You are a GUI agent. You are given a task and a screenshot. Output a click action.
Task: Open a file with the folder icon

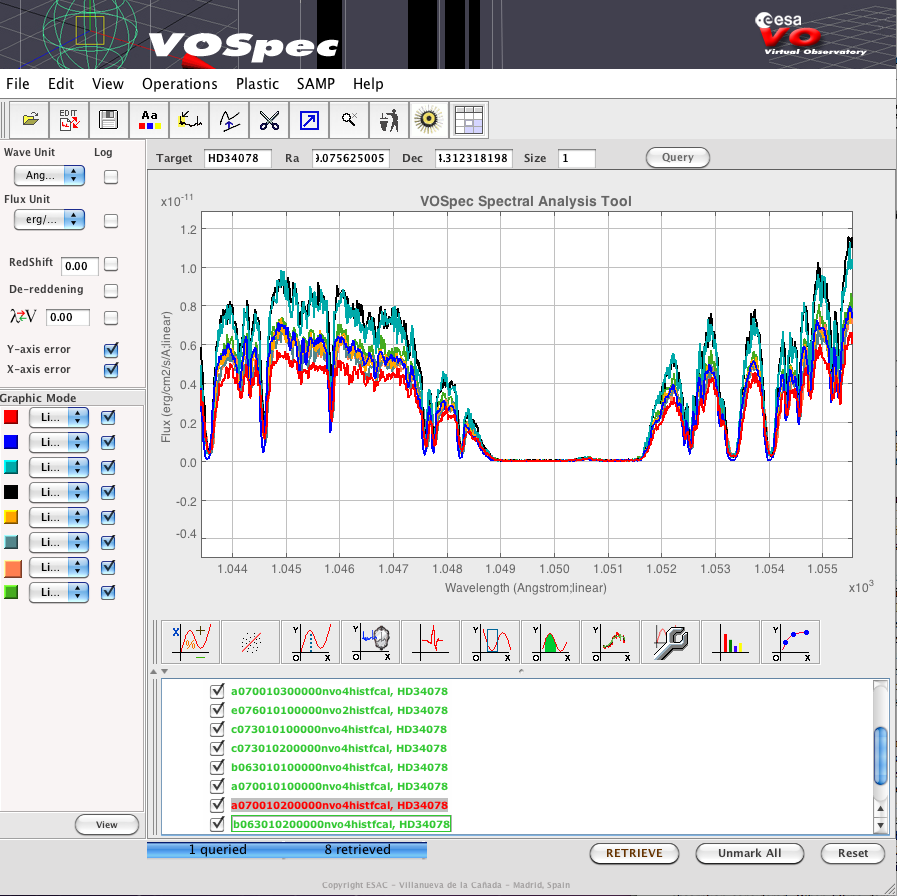tap(30, 120)
